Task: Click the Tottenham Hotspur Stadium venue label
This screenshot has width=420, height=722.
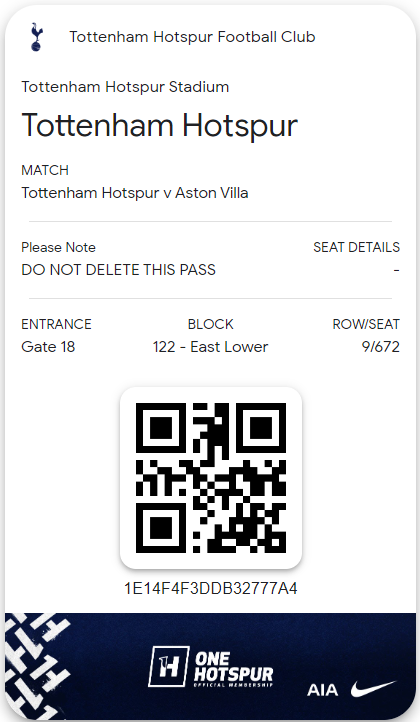Action: pyautogui.click(x=125, y=87)
